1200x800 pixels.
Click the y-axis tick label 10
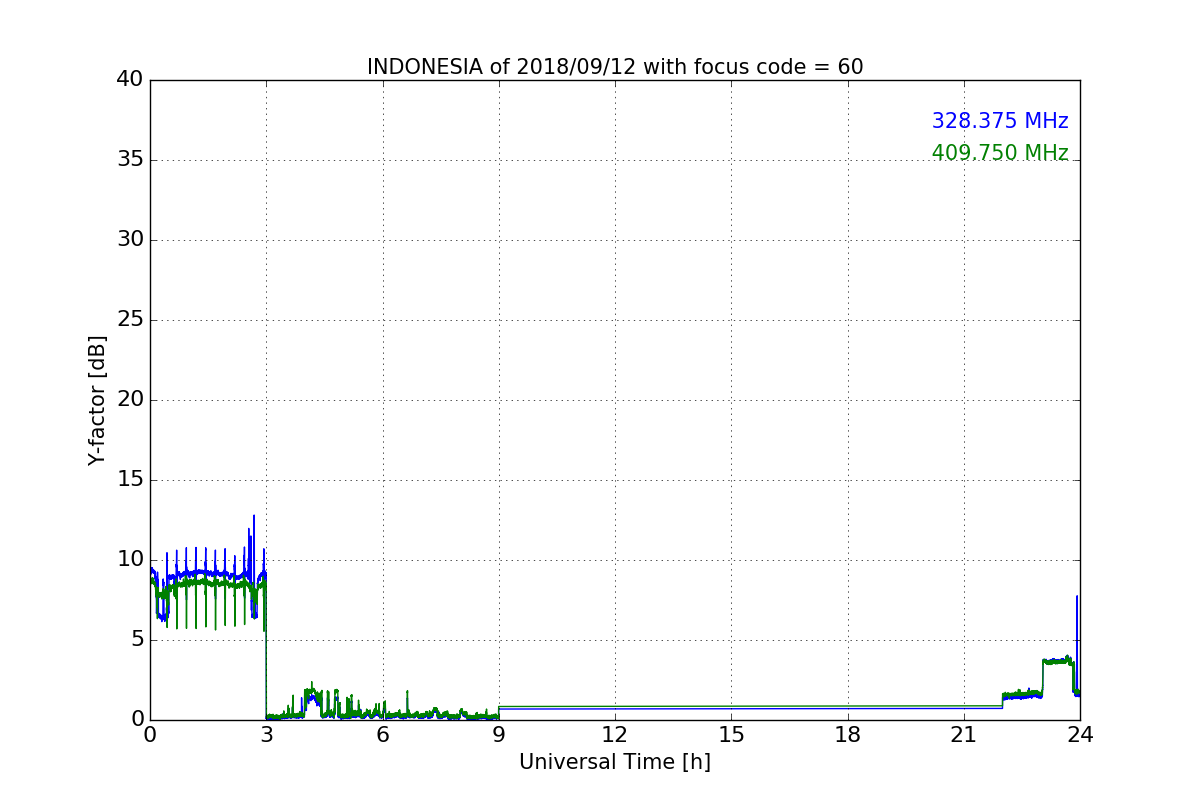tap(130, 560)
